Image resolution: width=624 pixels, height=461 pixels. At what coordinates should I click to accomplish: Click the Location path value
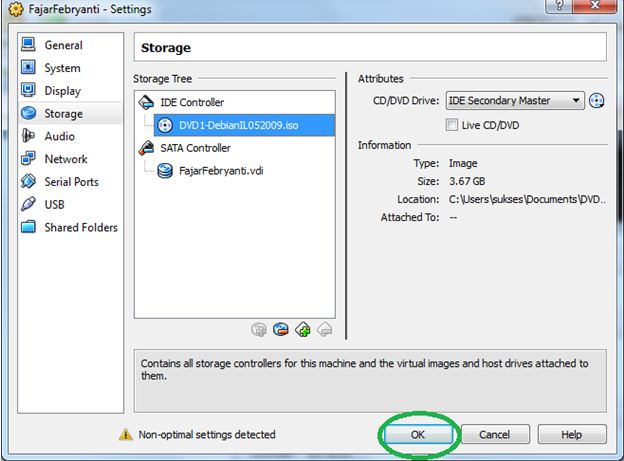pyautogui.click(x=527, y=199)
